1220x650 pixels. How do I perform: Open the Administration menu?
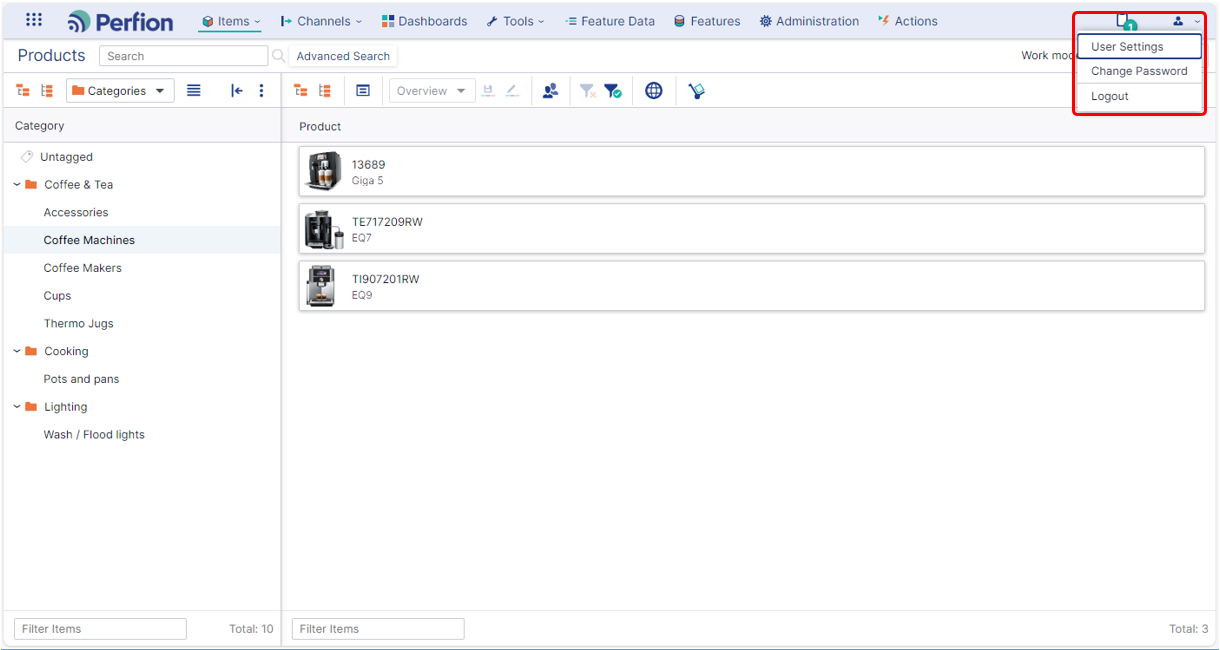pyautogui.click(x=809, y=21)
